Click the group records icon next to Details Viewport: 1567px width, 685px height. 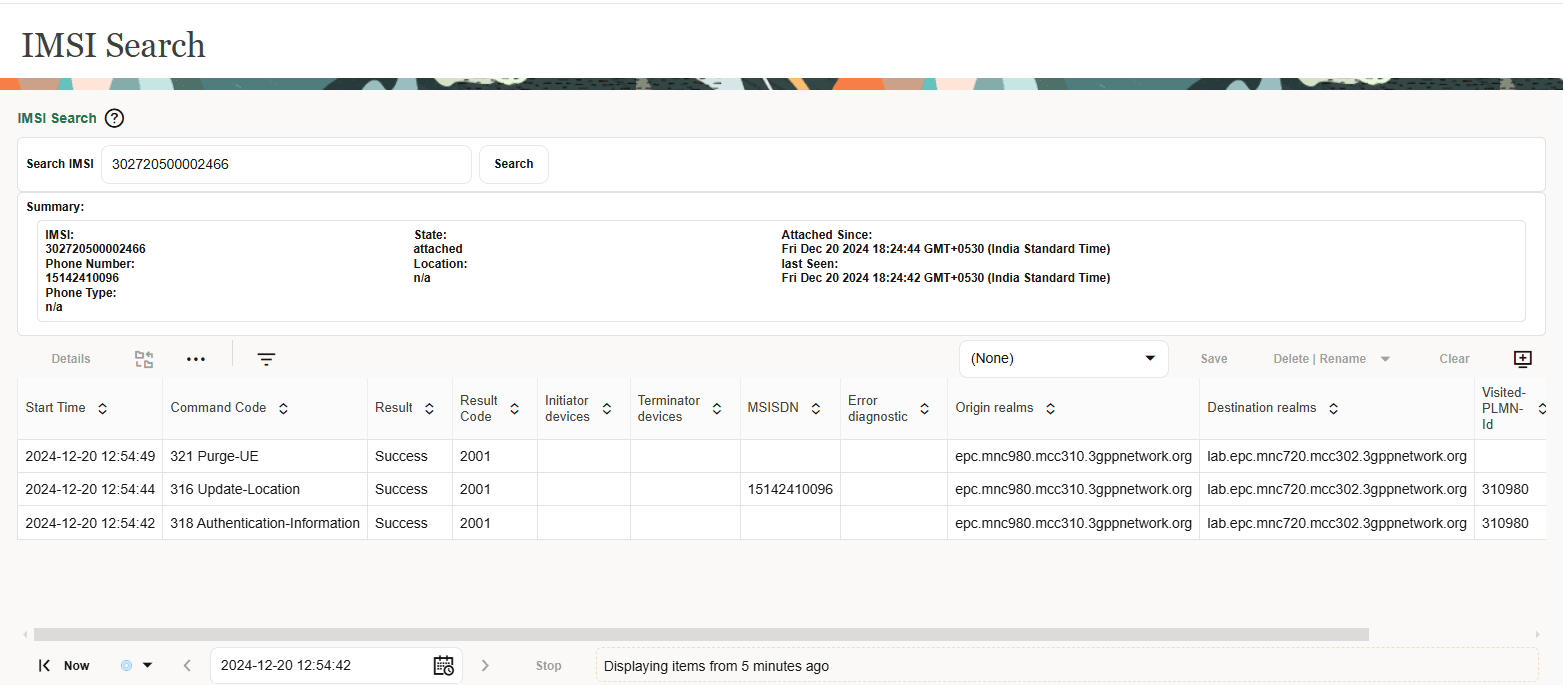click(x=143, y=358)
